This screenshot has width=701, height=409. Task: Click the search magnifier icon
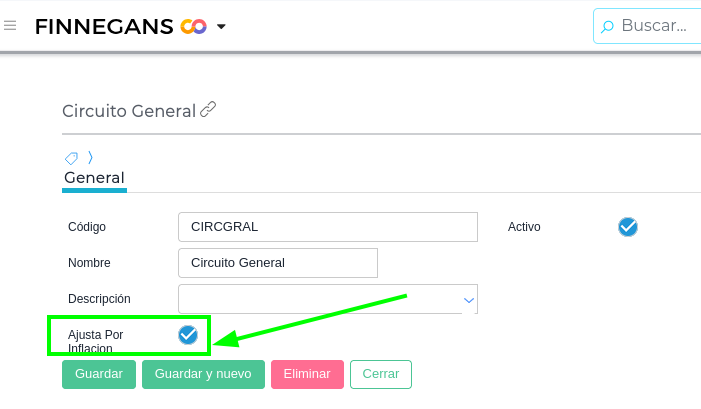[607, 27]
